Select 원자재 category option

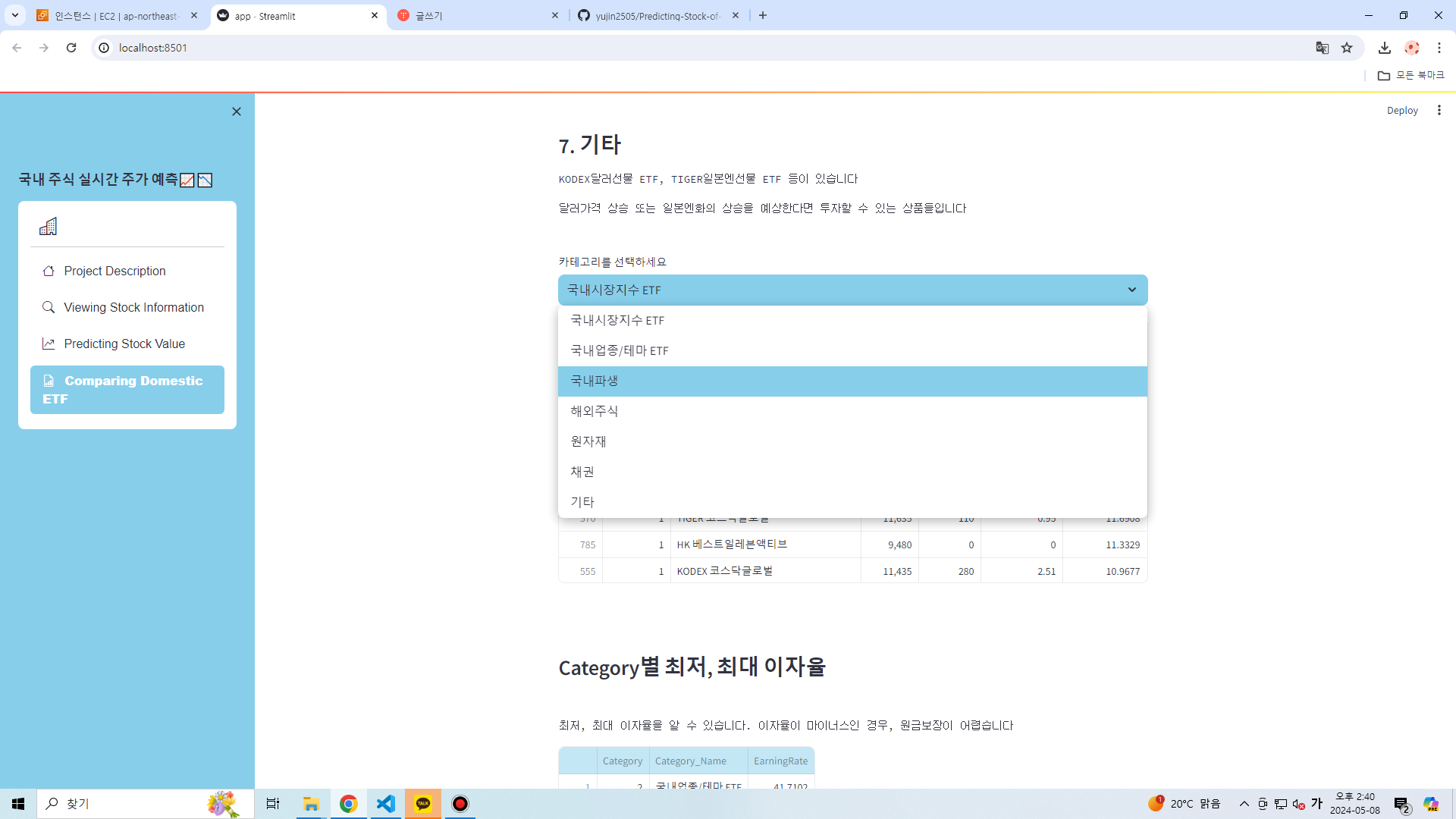(x=588, y=441)
